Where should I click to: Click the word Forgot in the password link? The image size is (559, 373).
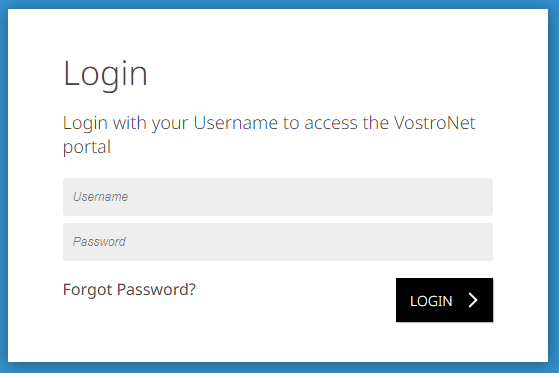(88, 290)
